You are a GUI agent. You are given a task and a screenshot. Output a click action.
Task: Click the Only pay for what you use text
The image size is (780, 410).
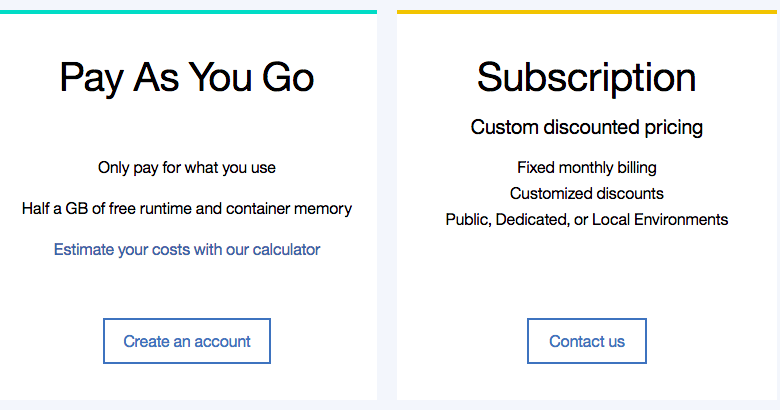(187, 168)
